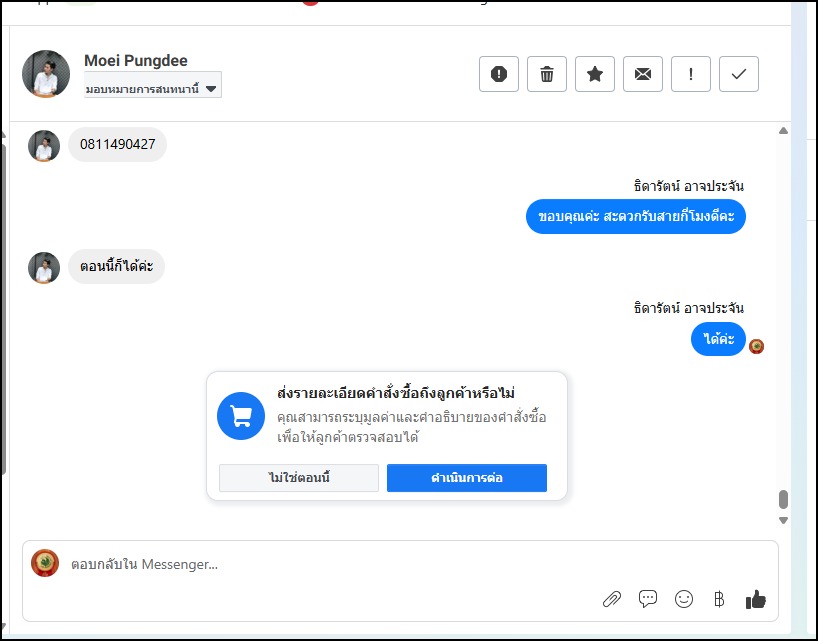
Task: Star this conversation as follow-up
Action: (x=595, y=74)
